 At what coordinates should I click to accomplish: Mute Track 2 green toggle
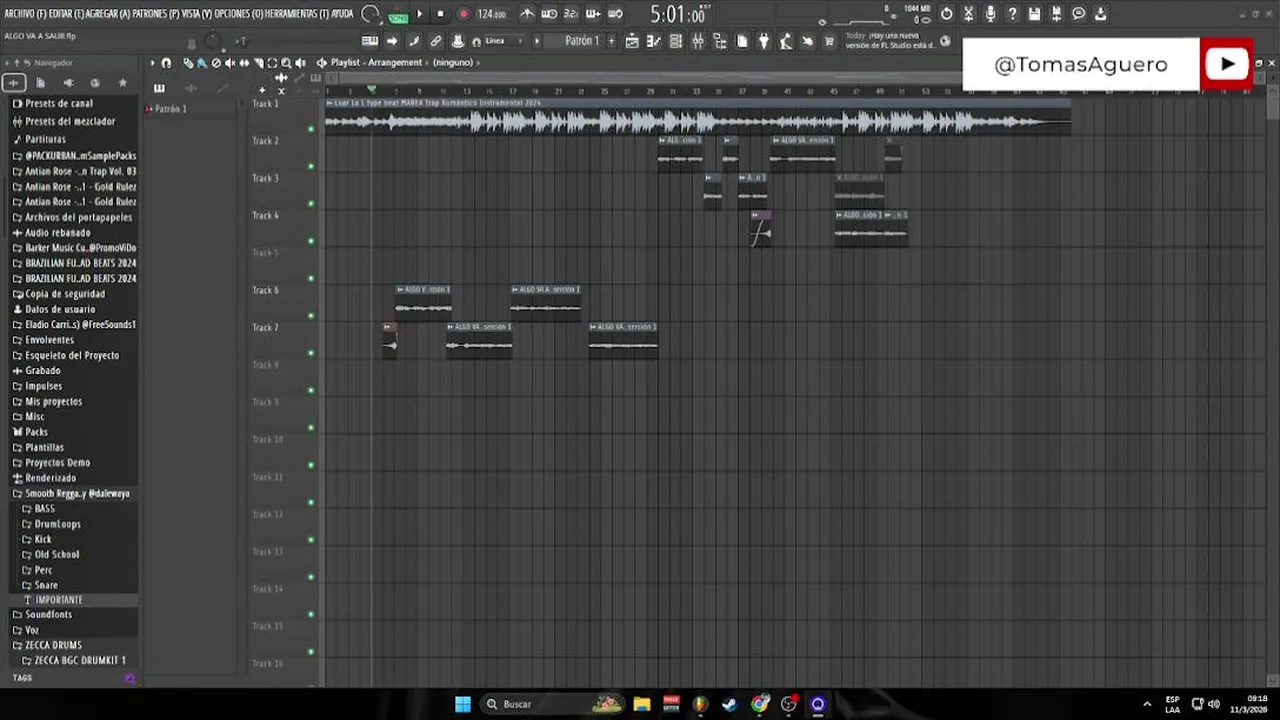point(311,166)
